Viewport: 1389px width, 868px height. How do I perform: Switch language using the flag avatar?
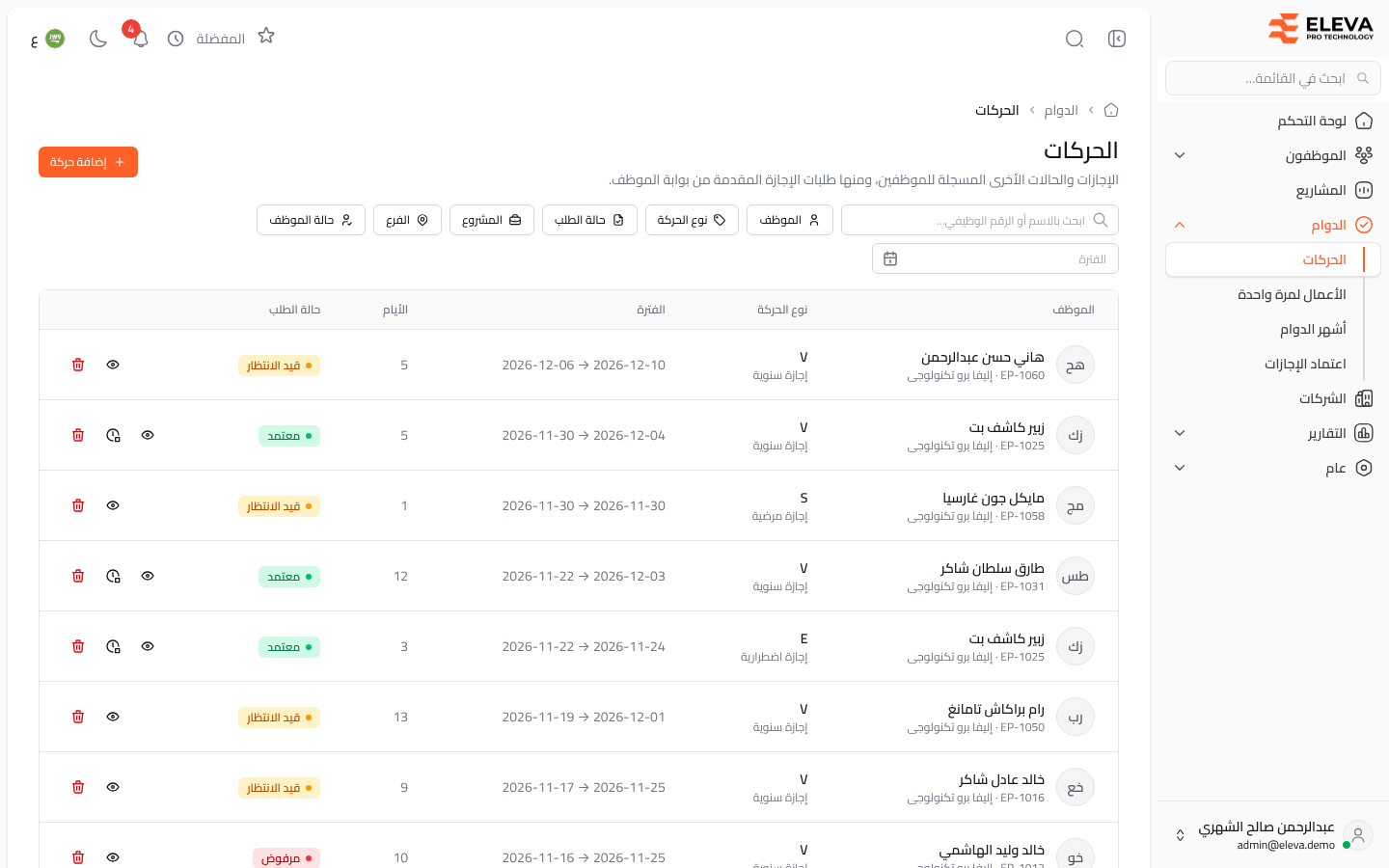coord(55,39)
